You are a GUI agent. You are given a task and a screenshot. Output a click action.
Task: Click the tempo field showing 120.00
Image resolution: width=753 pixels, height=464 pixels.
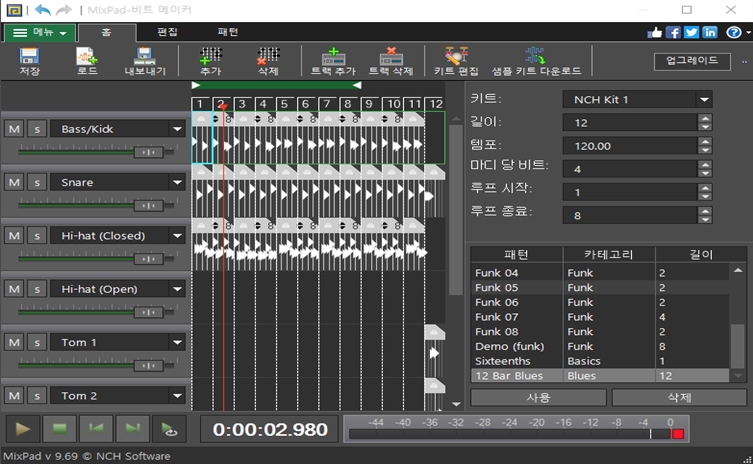coord(630,146)
